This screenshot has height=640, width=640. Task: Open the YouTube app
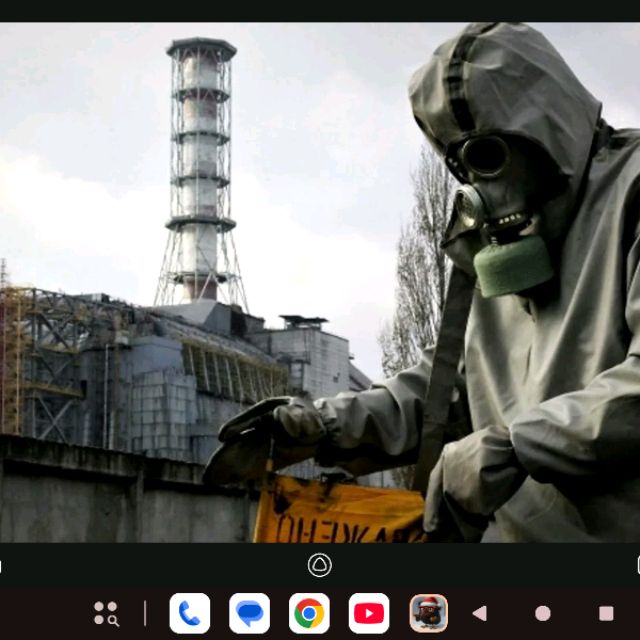(369, 613)
